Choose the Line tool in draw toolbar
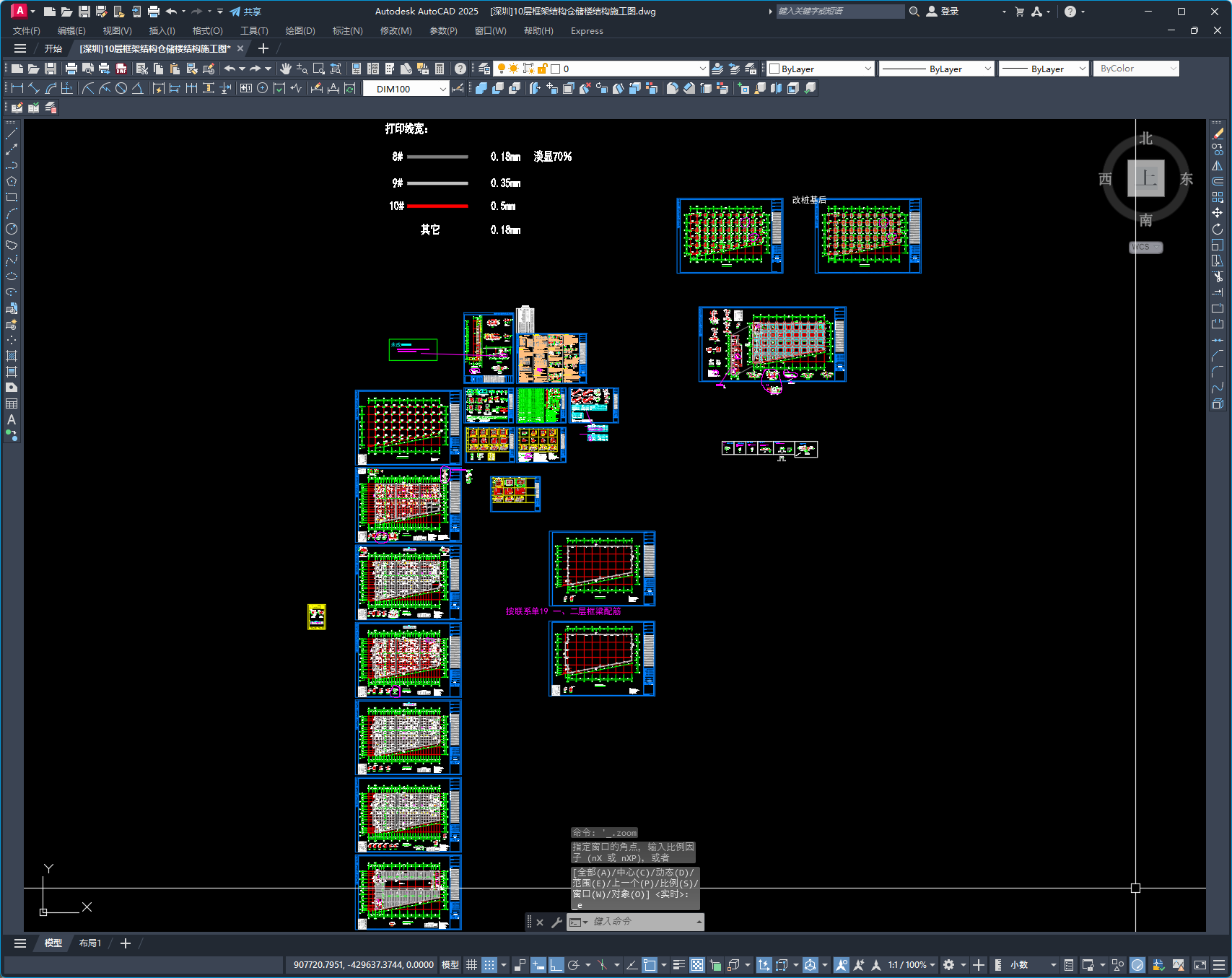 (x=12, y=134)
